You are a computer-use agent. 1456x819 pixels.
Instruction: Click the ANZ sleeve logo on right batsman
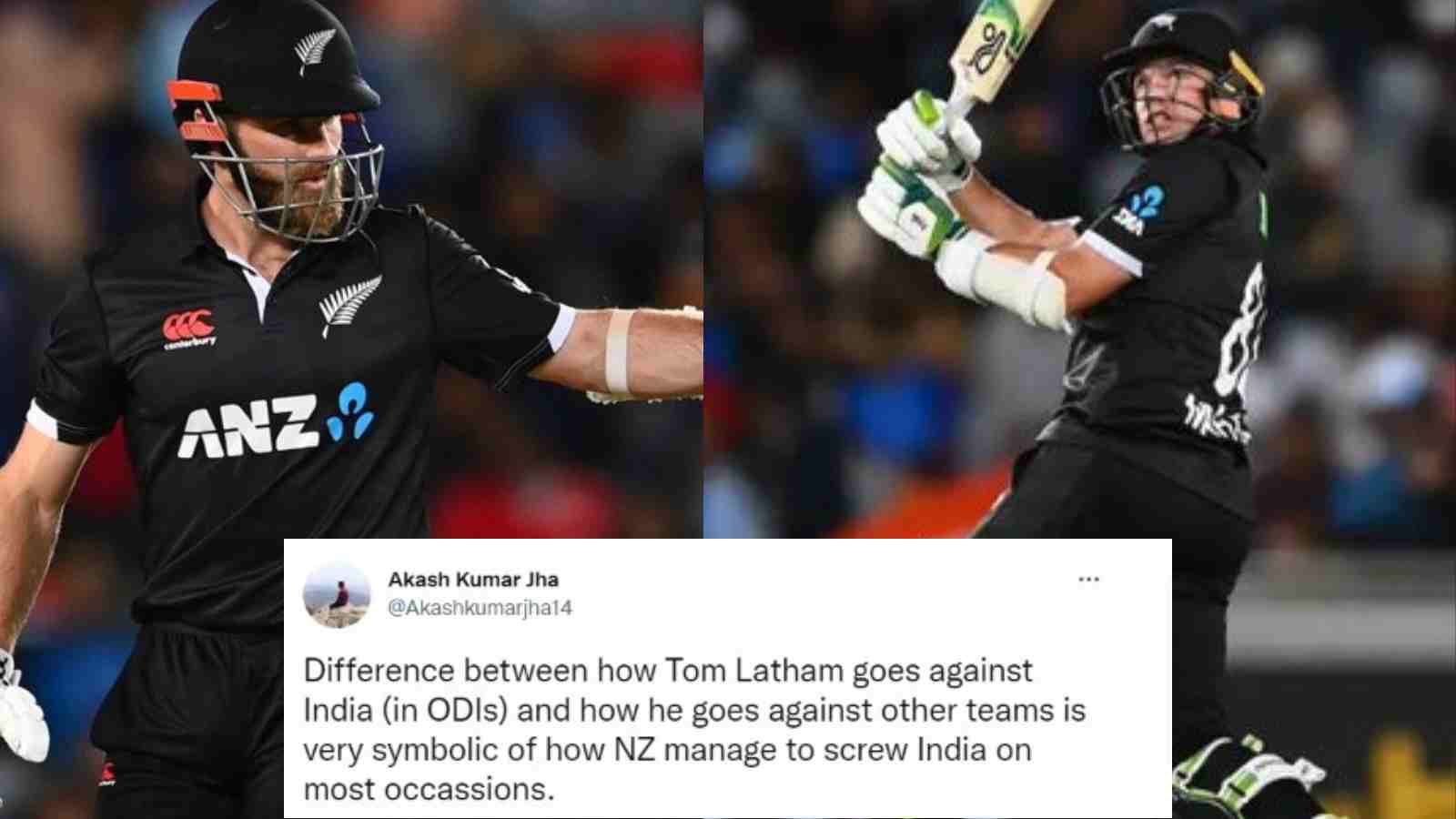click(1139, 211)
